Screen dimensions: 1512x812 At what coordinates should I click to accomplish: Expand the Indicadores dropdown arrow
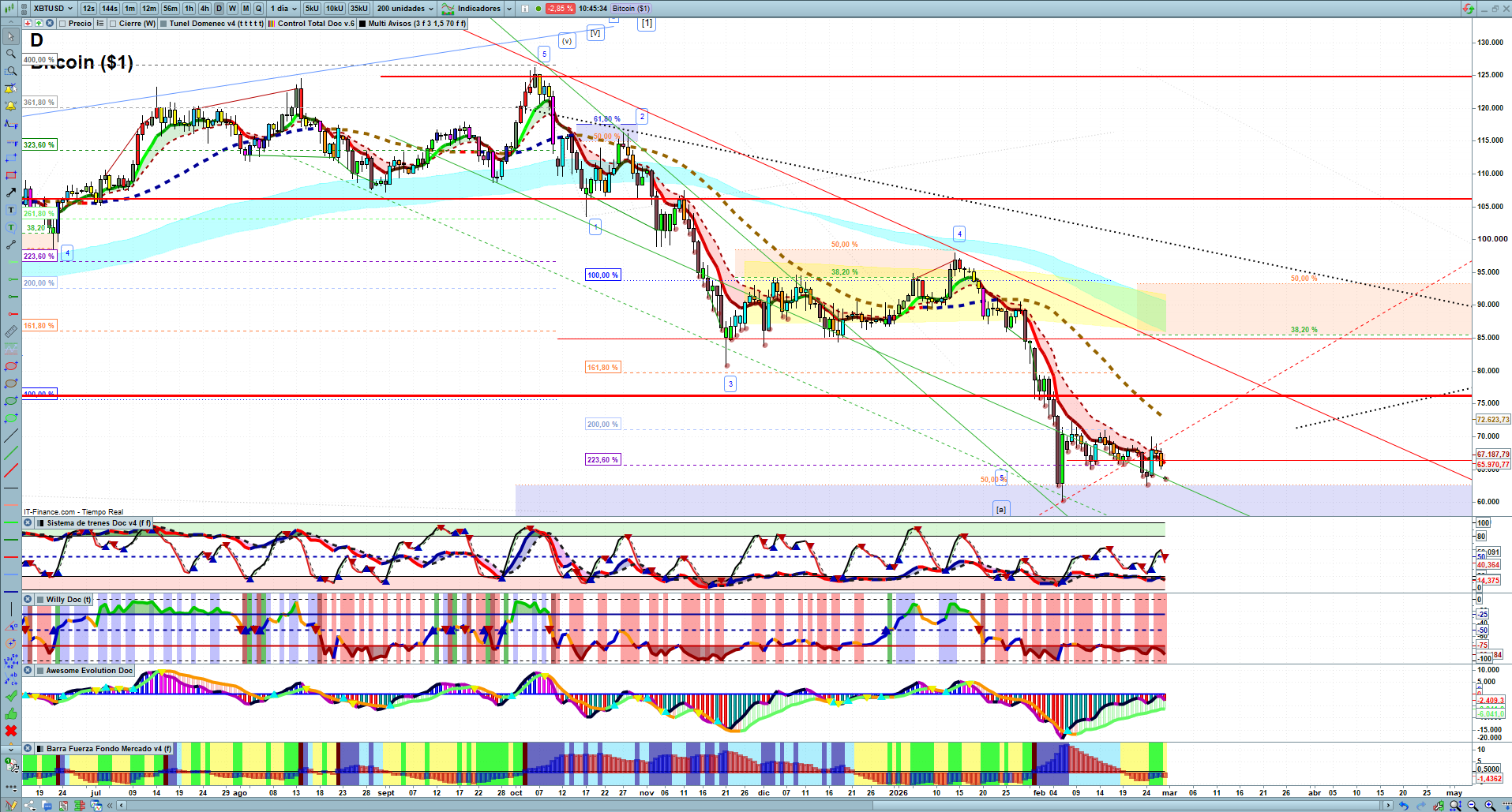point(509,9)
